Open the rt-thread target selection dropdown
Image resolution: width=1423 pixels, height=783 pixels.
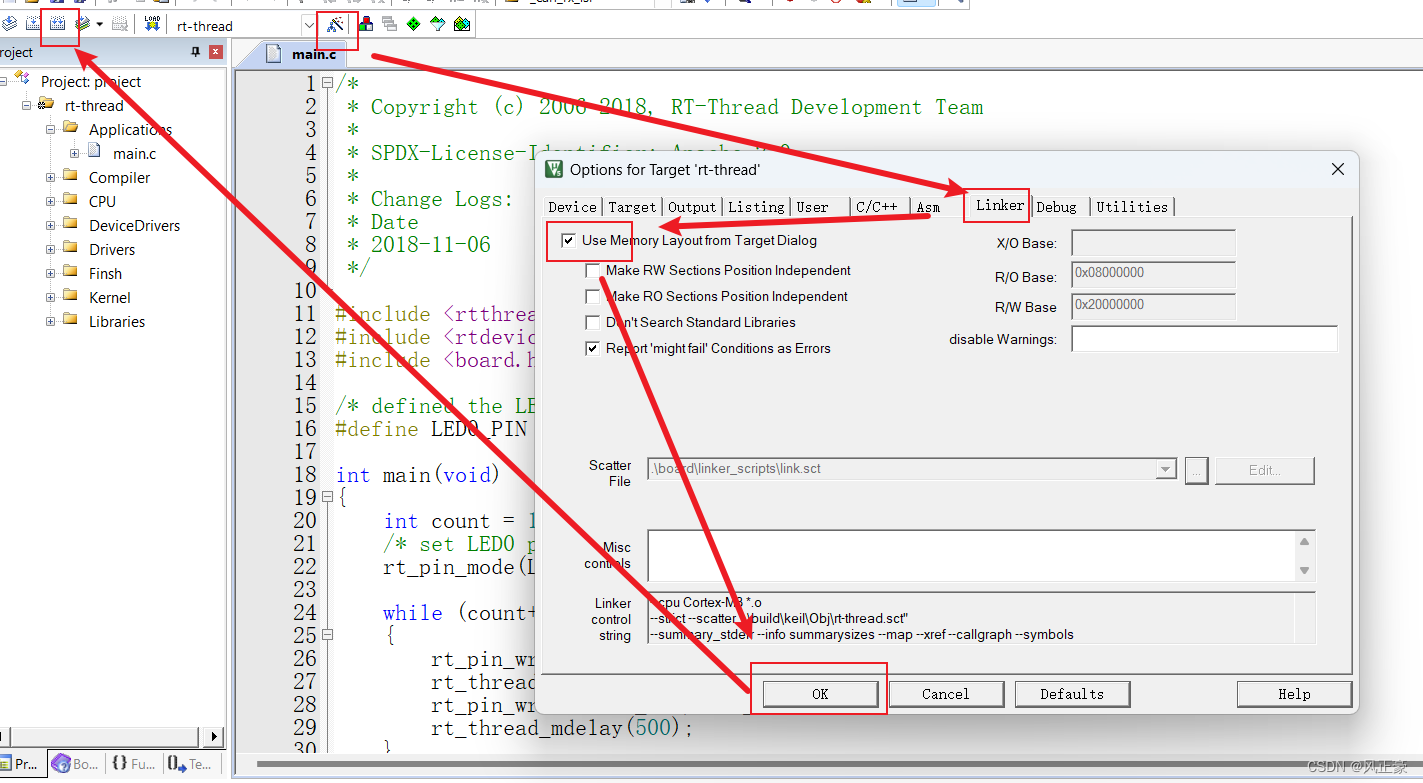click(x=307, y=25)
